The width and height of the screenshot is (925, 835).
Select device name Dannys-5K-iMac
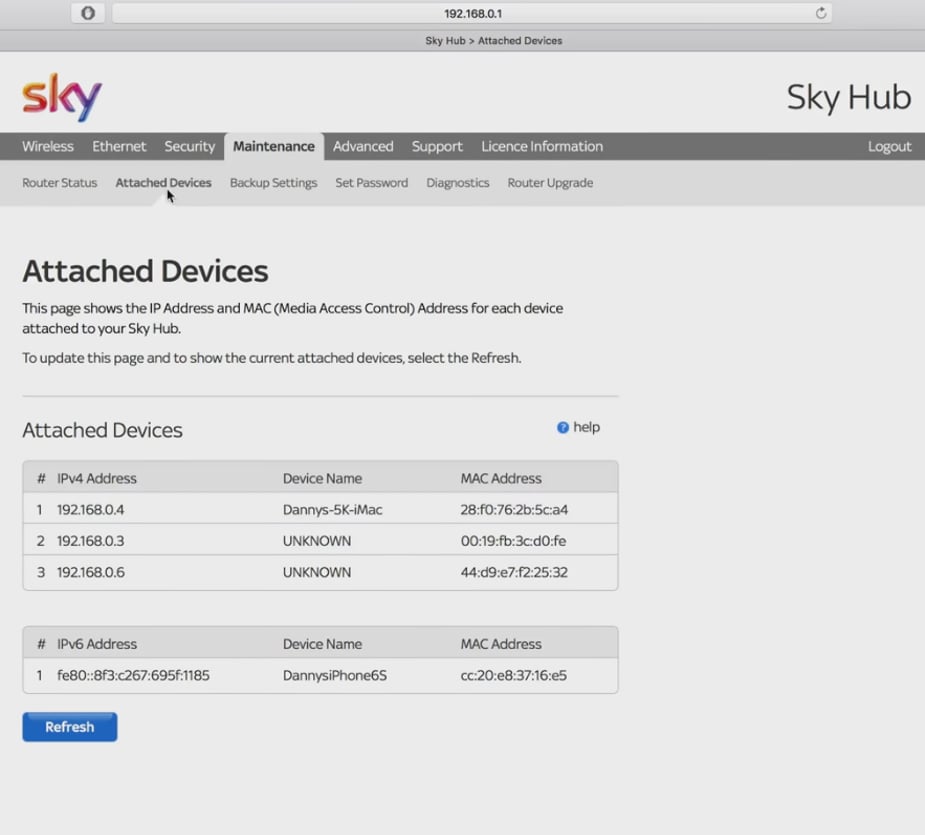tap(333, 510)
